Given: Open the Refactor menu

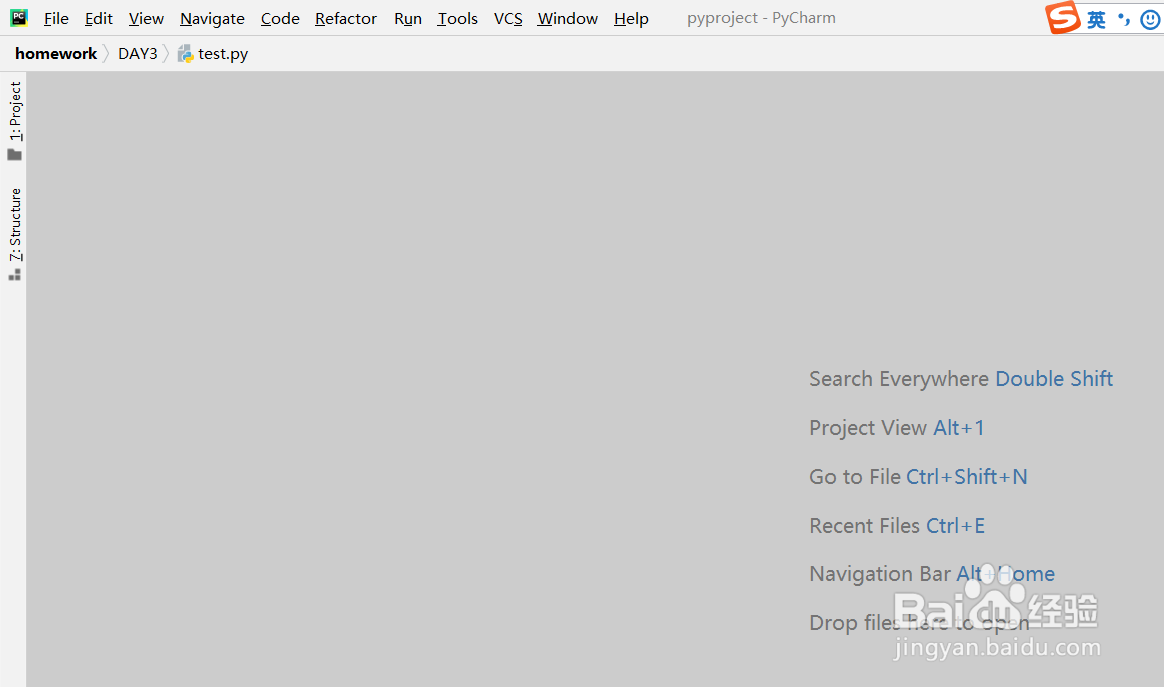Looking at the screenshot, I should (346, 19).
